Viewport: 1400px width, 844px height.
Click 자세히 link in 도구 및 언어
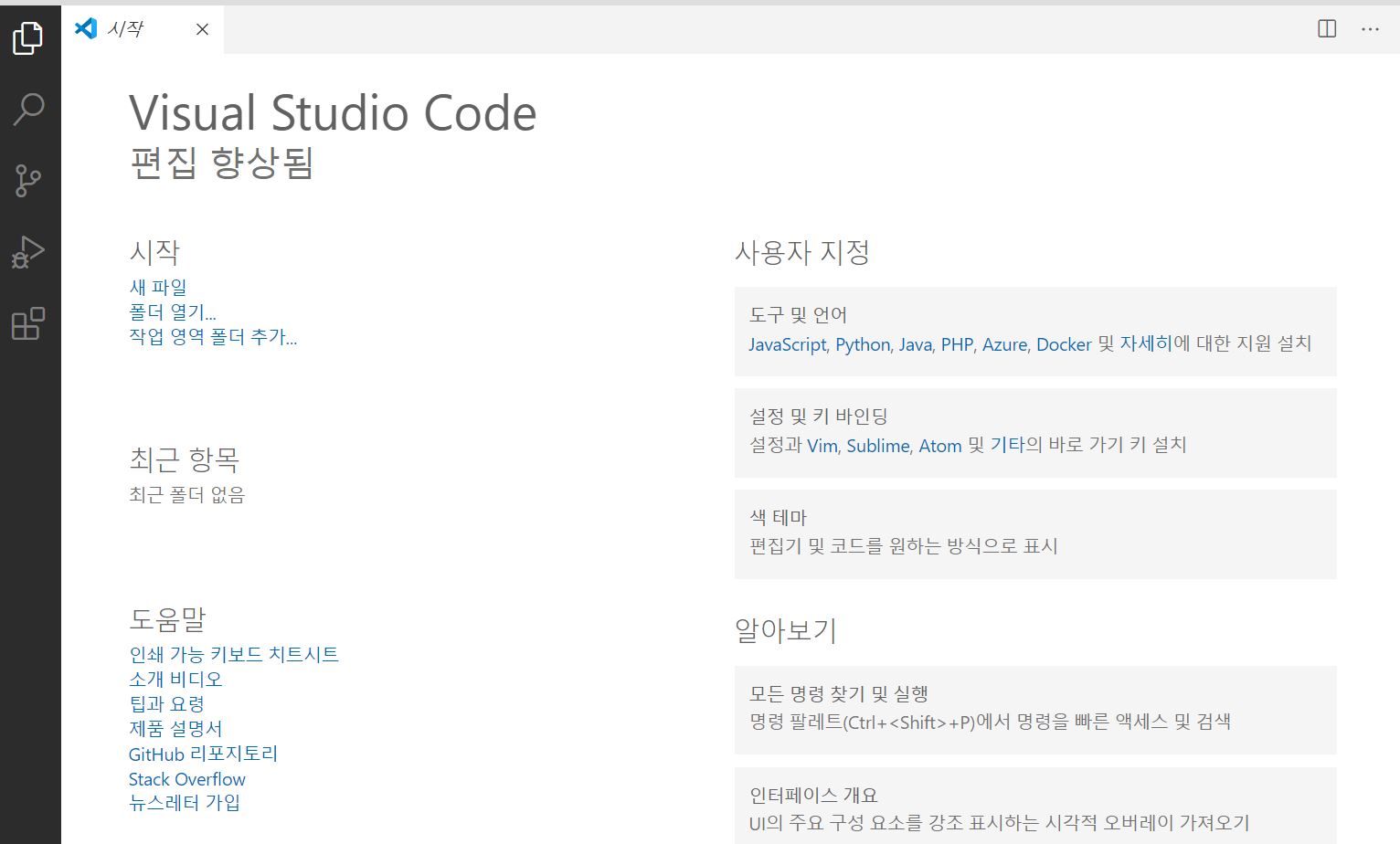click(1146, 343)
